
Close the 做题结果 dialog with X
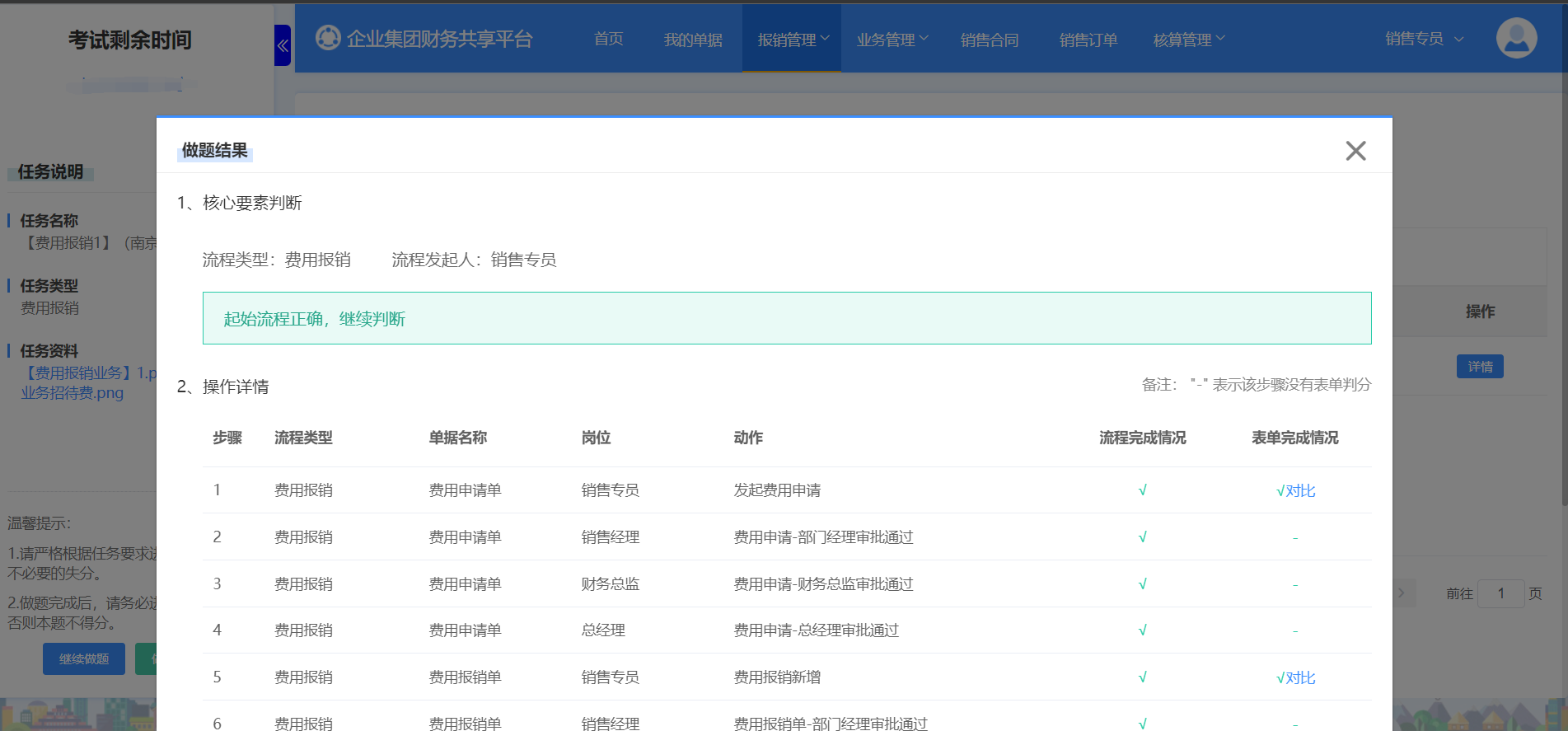1355,151
